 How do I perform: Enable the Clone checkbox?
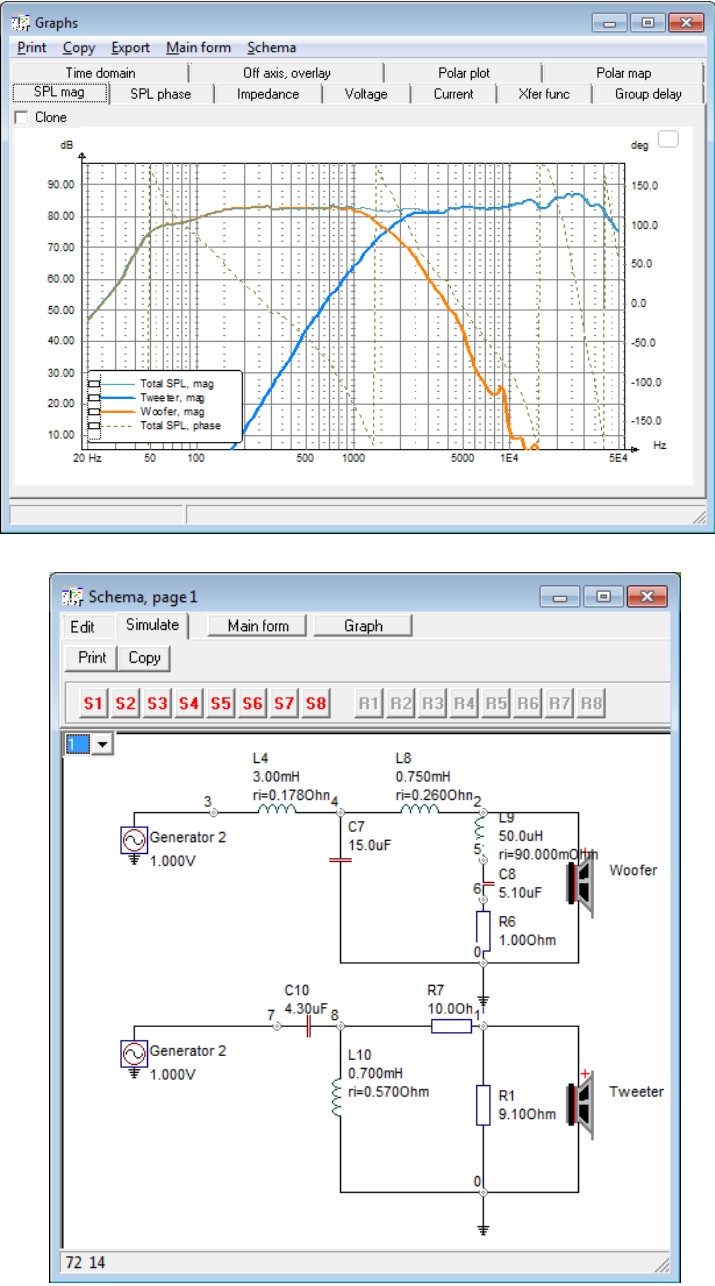[22, 117]
